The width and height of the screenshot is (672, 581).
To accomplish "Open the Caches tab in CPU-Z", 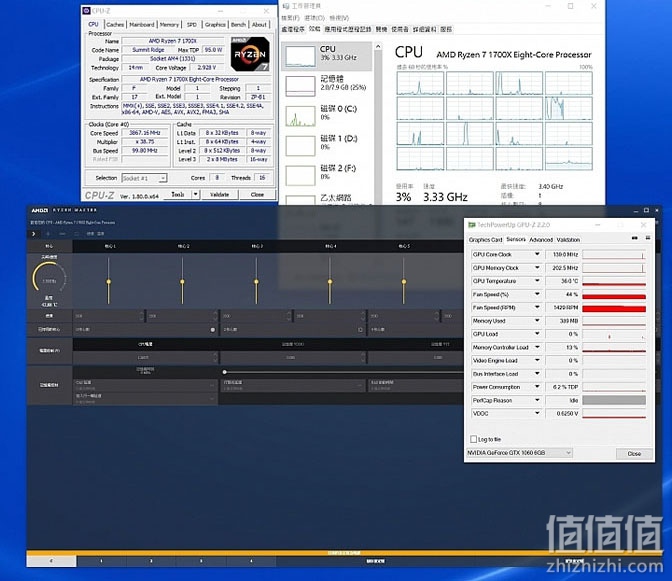I will point(114,25).
